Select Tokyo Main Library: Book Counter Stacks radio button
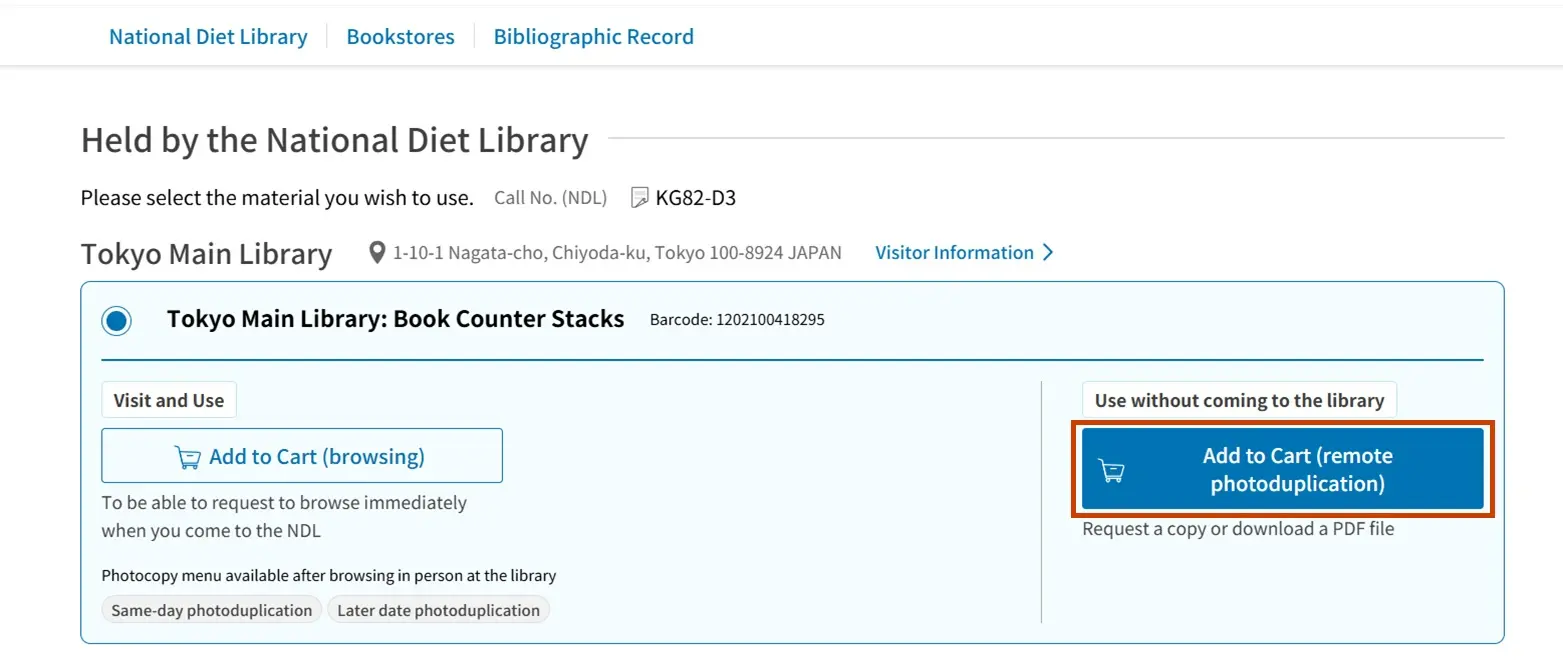 117,321
